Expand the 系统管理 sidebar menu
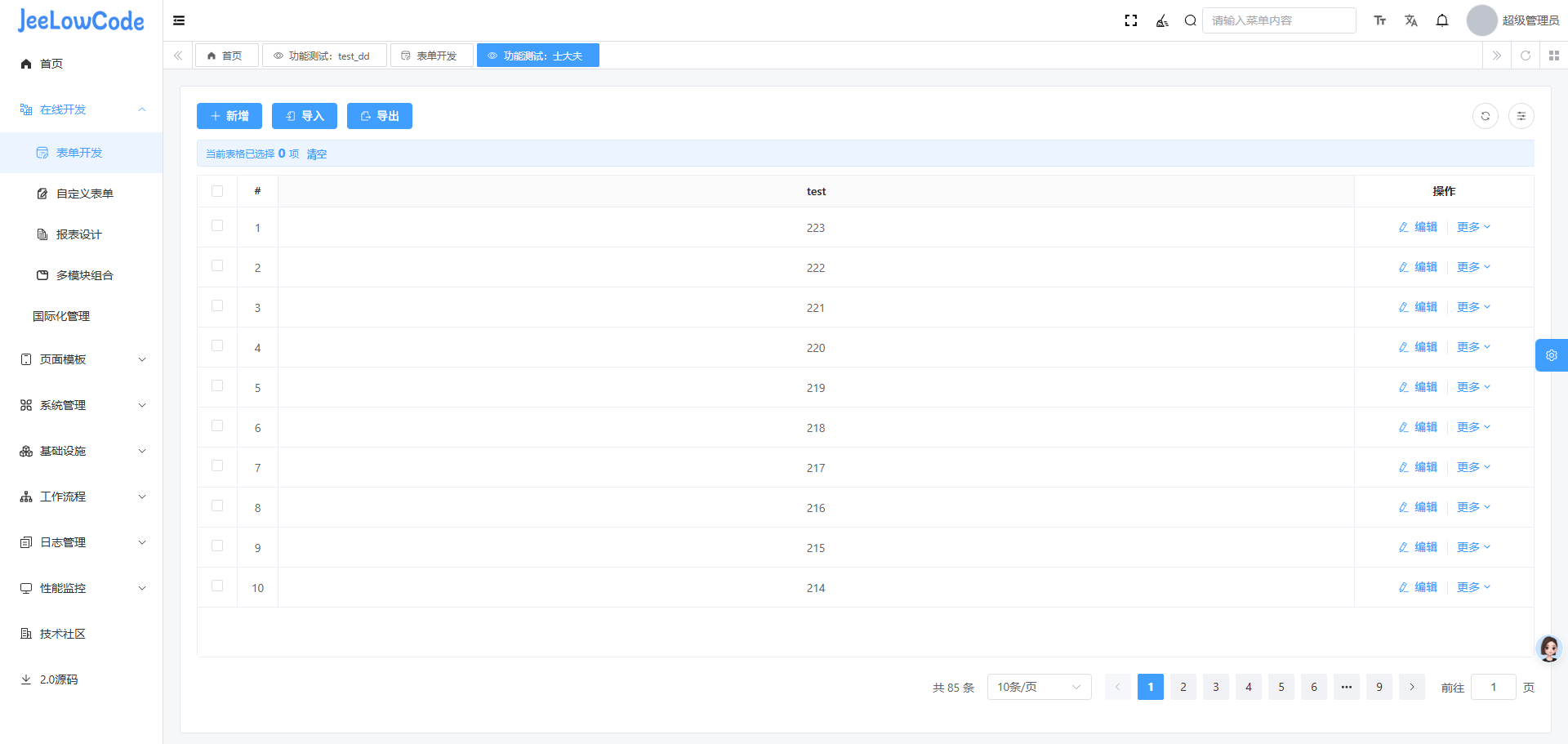This screenshot has height=744, width=1568. coord(82,405)
